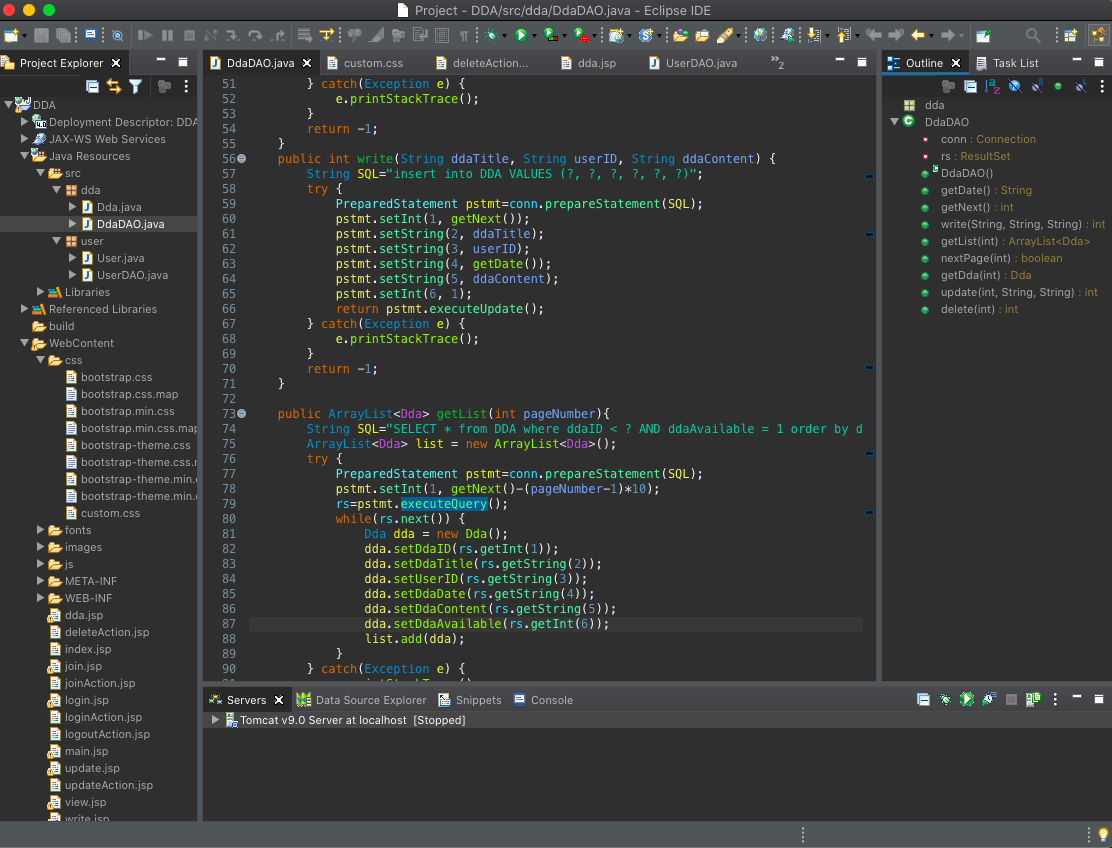The image size is (1112, 848).
Task: Toggle Hide Static Members in Outline
Action: pyautogui.click(x=1037, y=87)
